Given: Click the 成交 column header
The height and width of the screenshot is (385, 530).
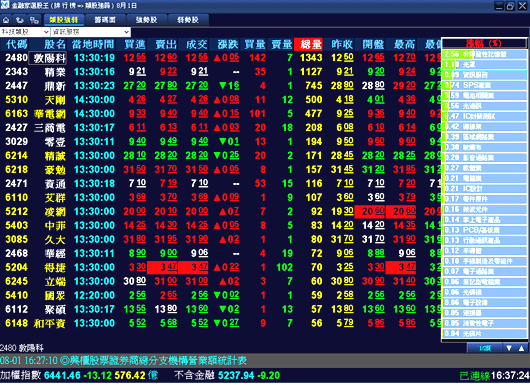Looking at the screenshot, I should (x=196, y=44).
